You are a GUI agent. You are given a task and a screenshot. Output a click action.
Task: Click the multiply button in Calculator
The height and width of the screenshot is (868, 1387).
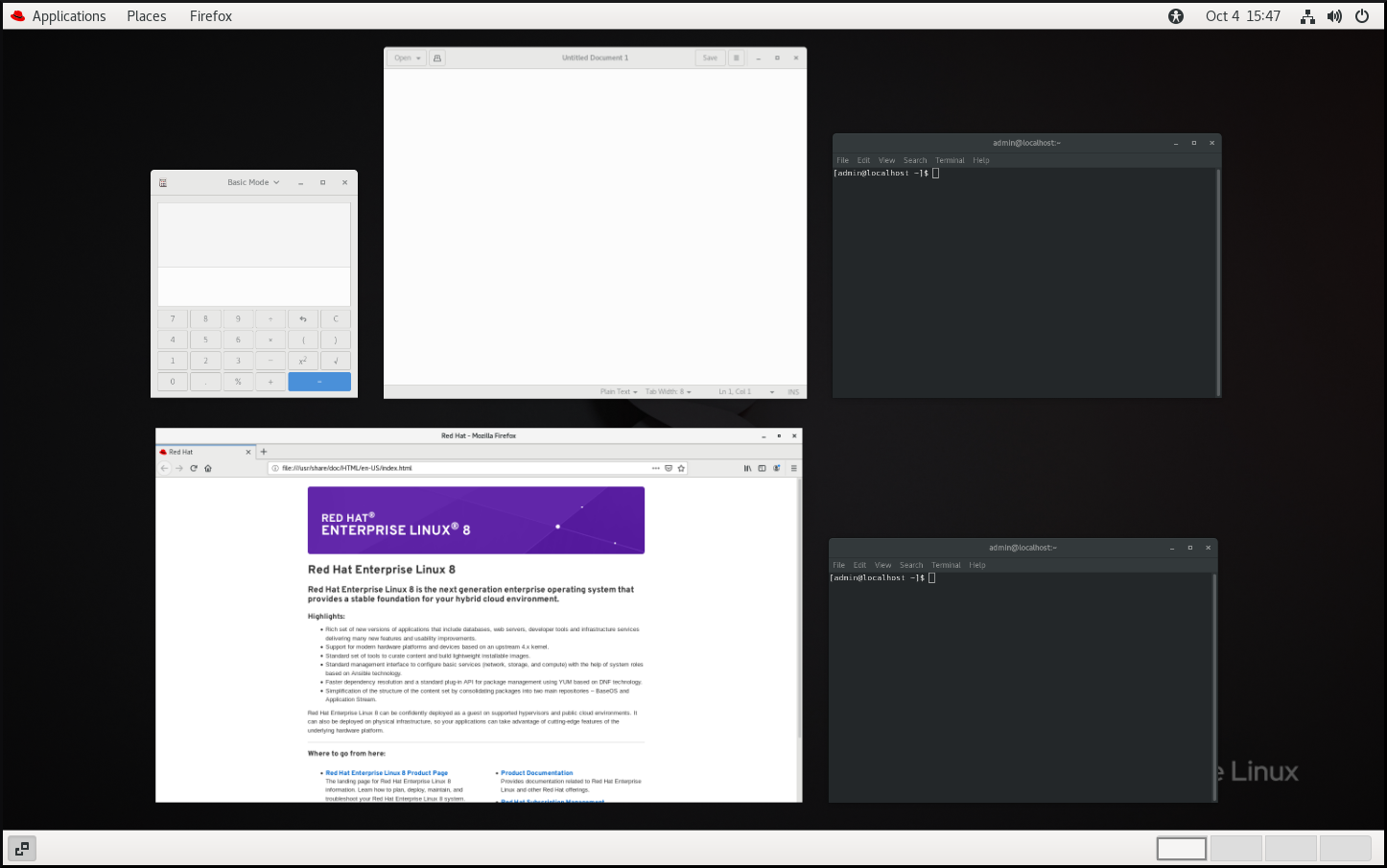(270, 340)
